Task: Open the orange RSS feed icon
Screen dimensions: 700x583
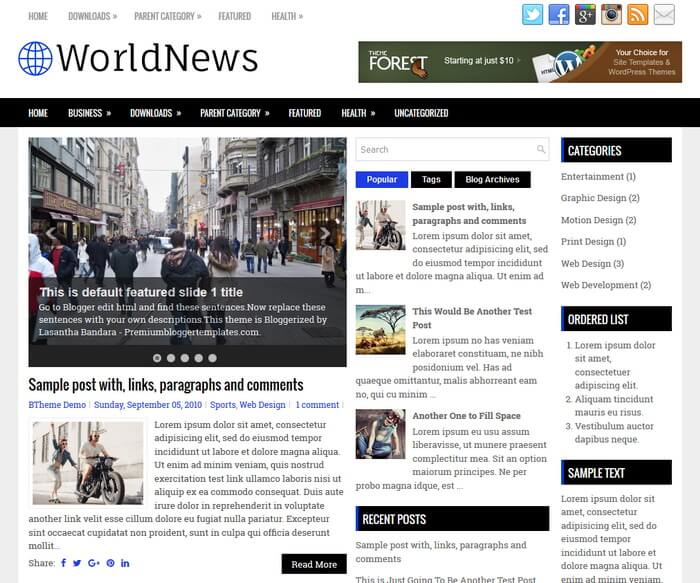Action: [x=637, y=15]
